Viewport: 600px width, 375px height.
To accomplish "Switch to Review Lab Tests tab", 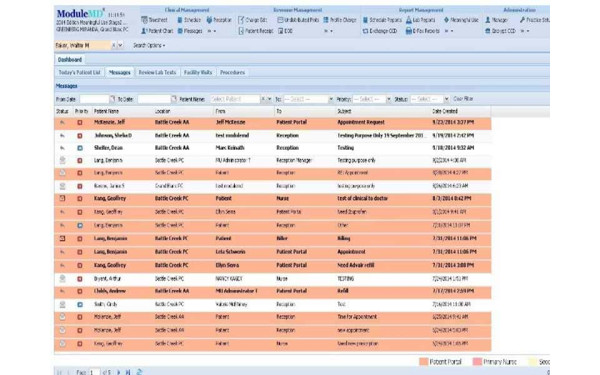I will coord(157,72).
